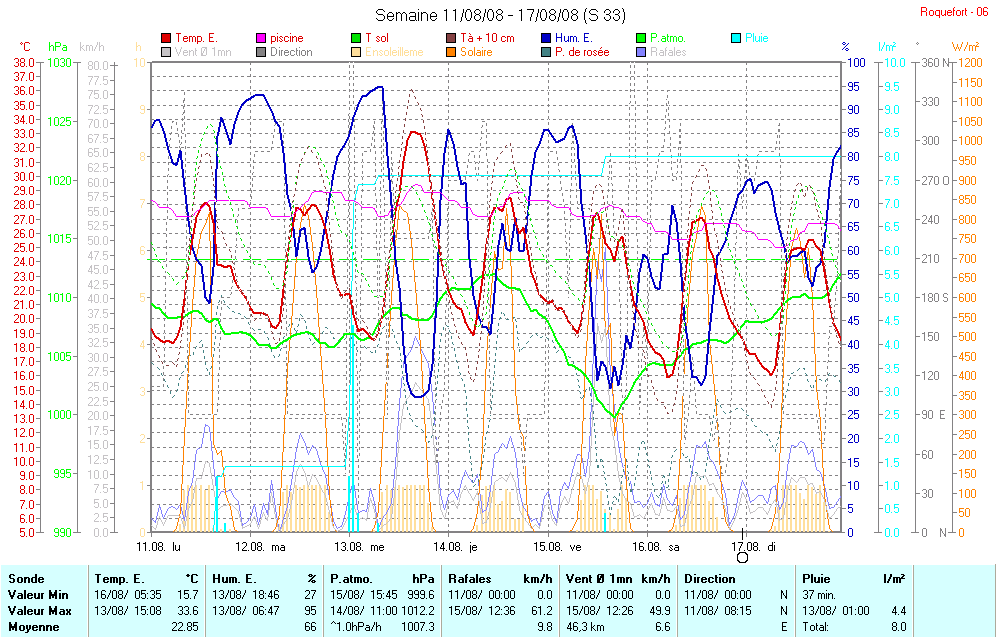The width and height of the screenshot is (996, 637).
Task: Click the Roquefort - 06 station label
Action: pyautogui.click(x=954, y=12)
